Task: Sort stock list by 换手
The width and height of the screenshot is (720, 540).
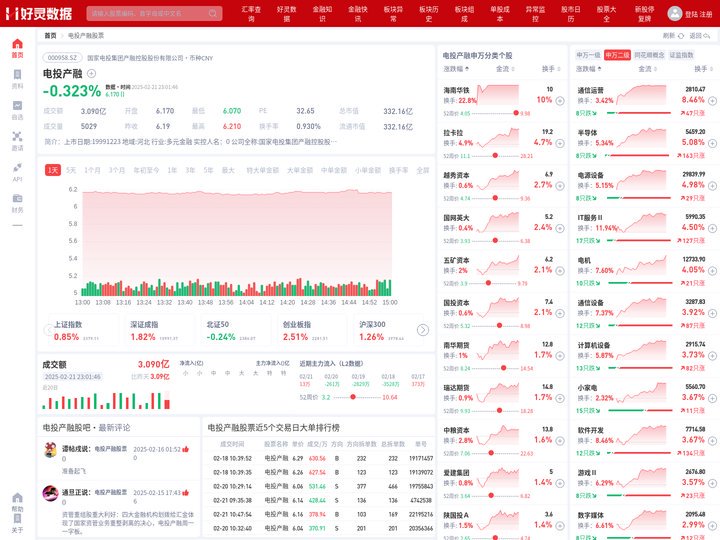Action: point(551,69)
